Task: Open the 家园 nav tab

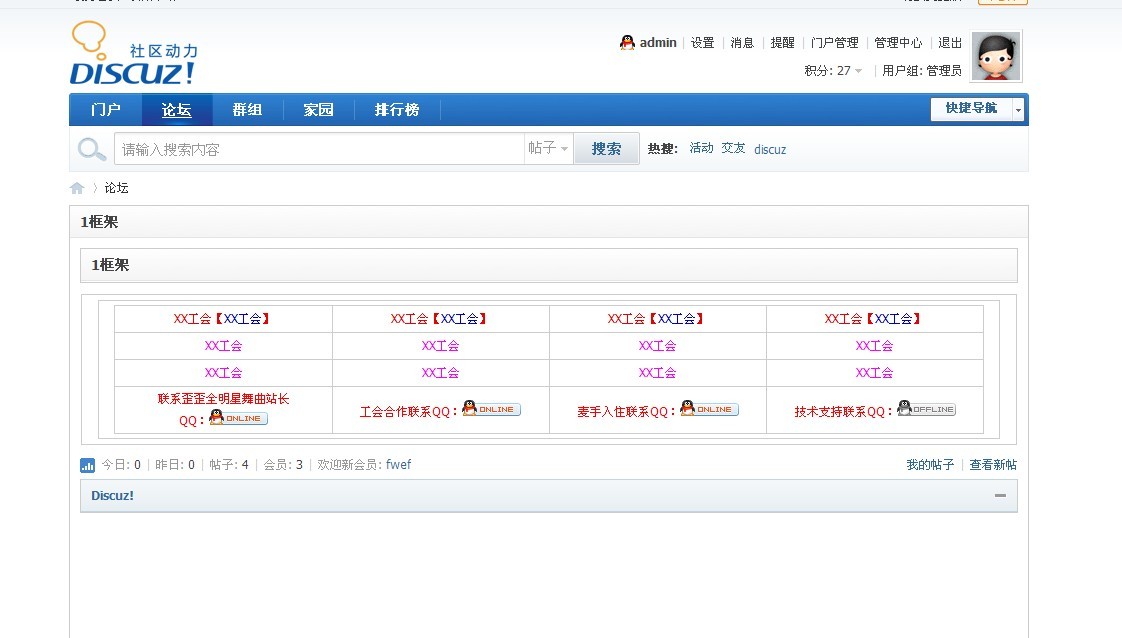Action: 318,109
